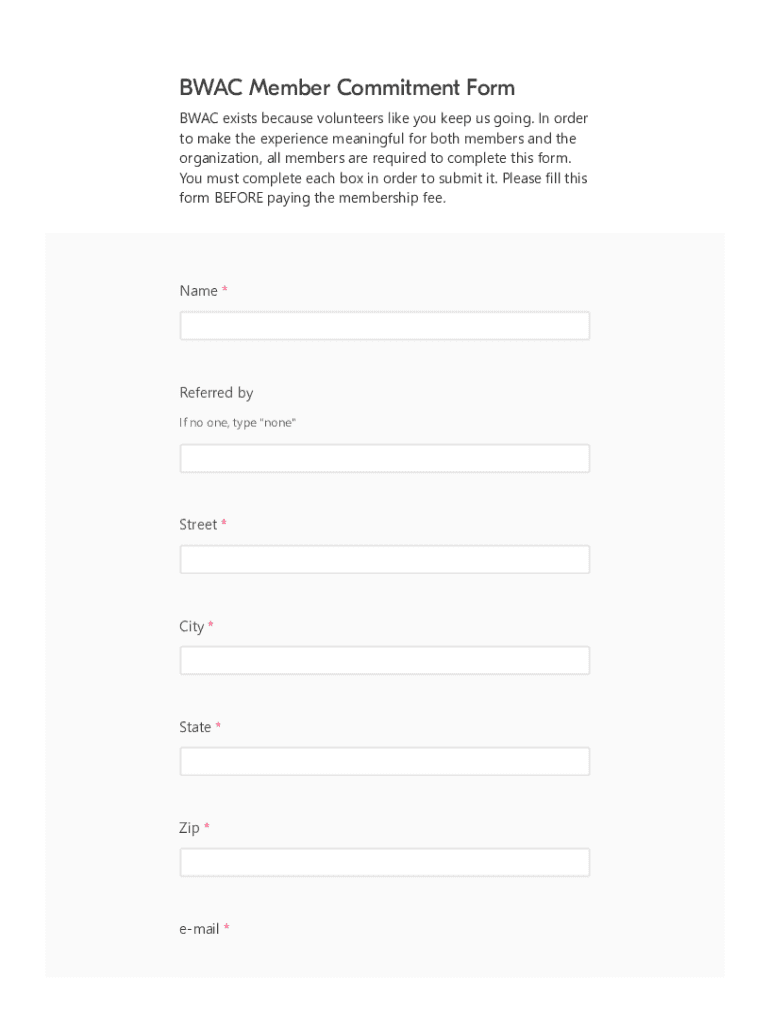Focus the Zip code field
Screen dimensions: 770x1024
[x=384, y=862]
